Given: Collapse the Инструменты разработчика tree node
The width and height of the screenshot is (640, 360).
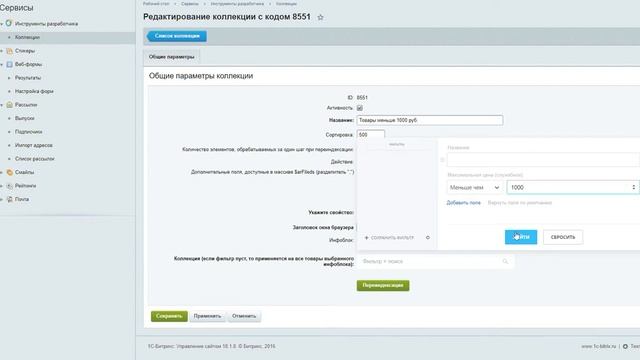Looking at the screenshot, I should (x=2, y=24).
